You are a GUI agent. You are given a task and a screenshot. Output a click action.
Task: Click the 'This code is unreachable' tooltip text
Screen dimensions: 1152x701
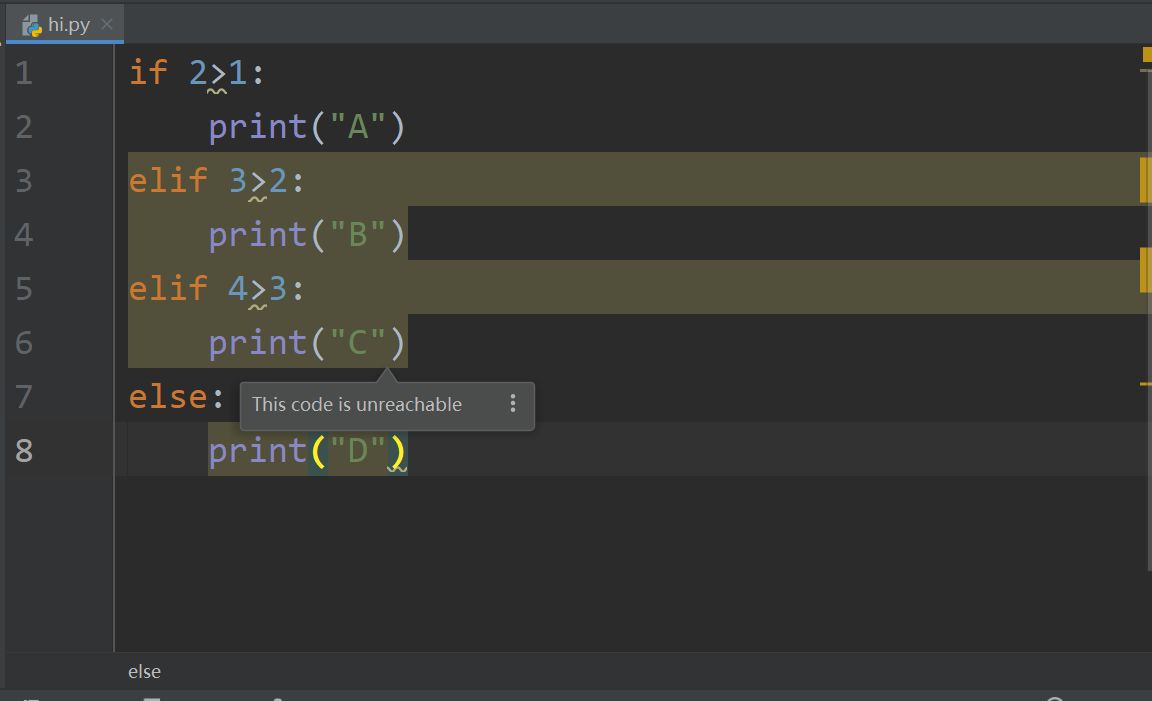357,405
